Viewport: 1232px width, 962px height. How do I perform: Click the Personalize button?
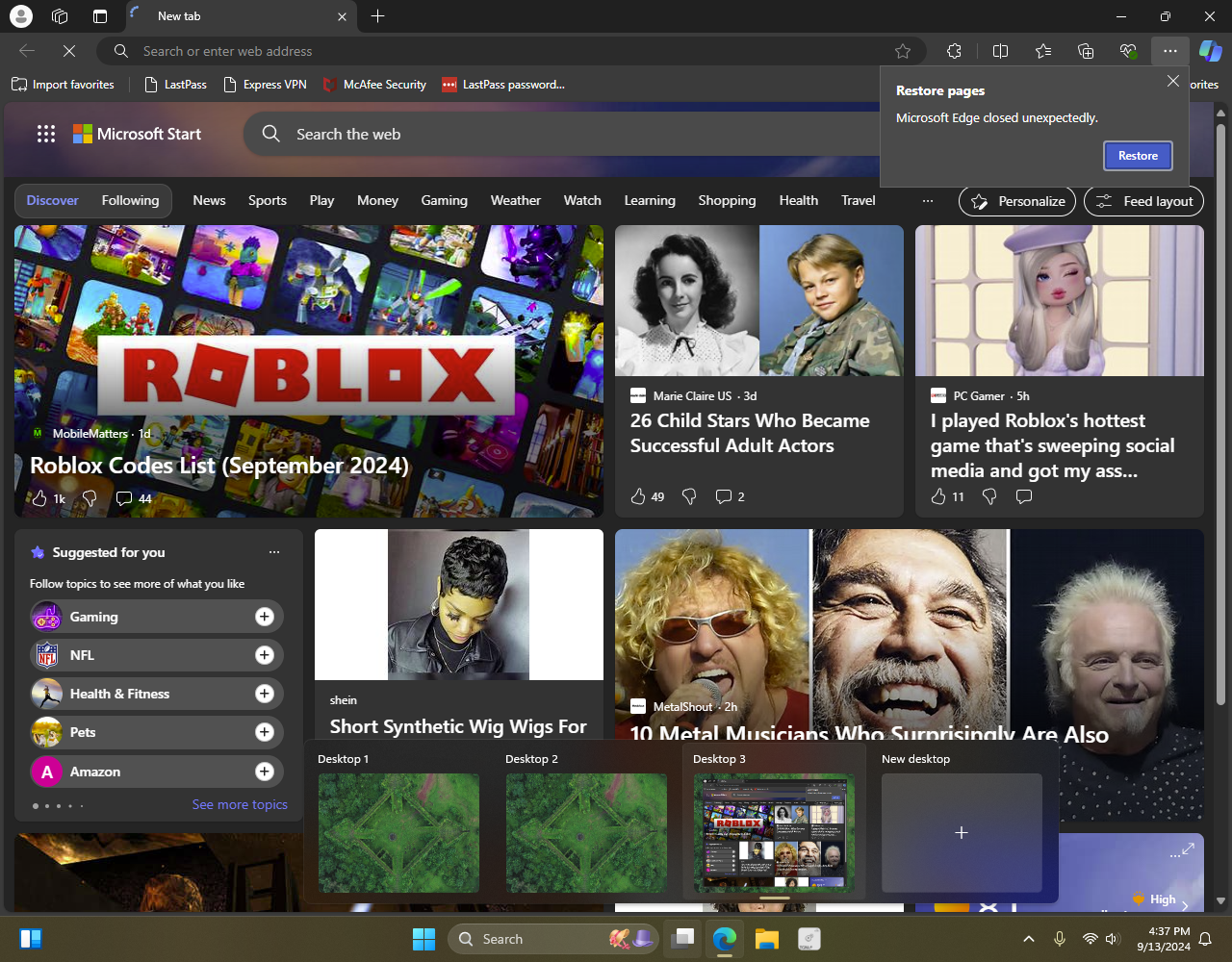tap(1017, 201)
